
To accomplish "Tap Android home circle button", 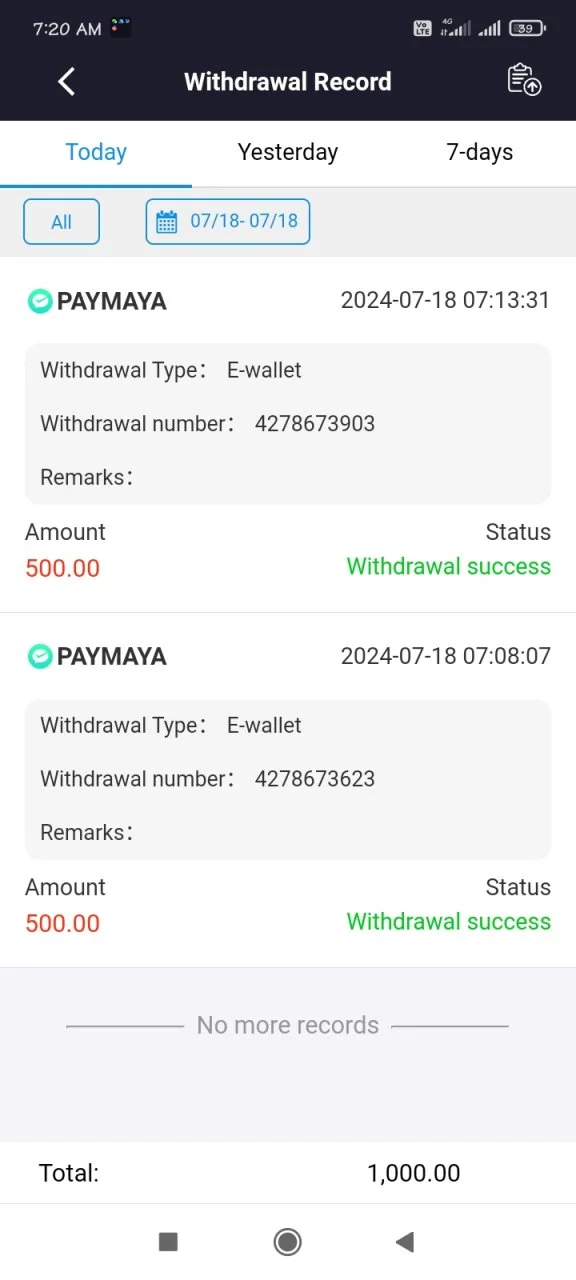I will point(288,1242).
